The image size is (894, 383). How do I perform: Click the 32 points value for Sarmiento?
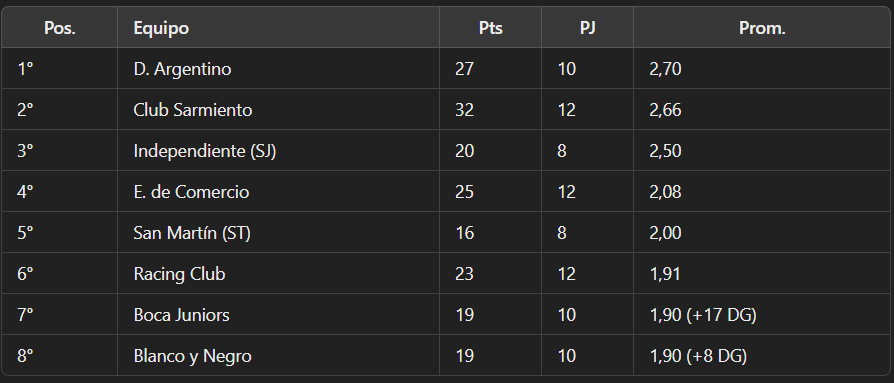(x=465, y=110)
